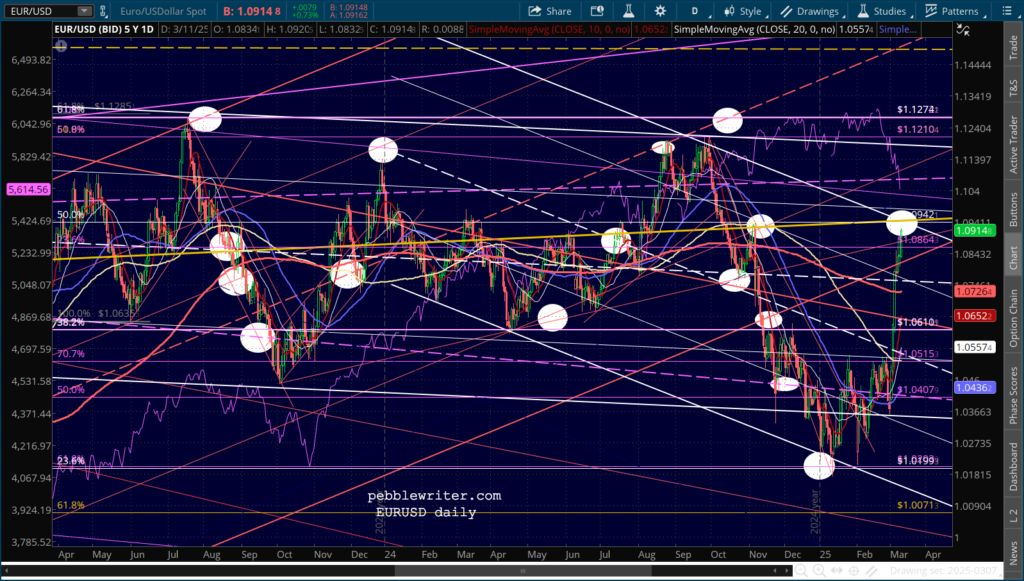Open the Phase Scores side tab

coord(1013,396)
